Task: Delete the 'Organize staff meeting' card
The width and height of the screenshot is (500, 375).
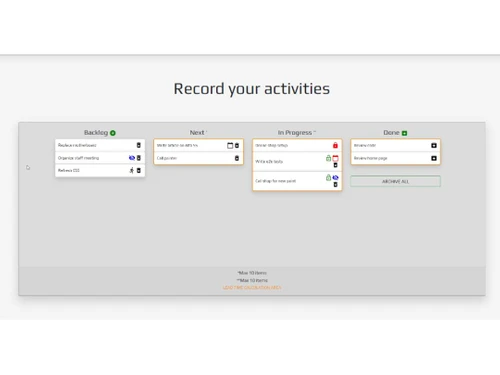Action: pos(139,158)
